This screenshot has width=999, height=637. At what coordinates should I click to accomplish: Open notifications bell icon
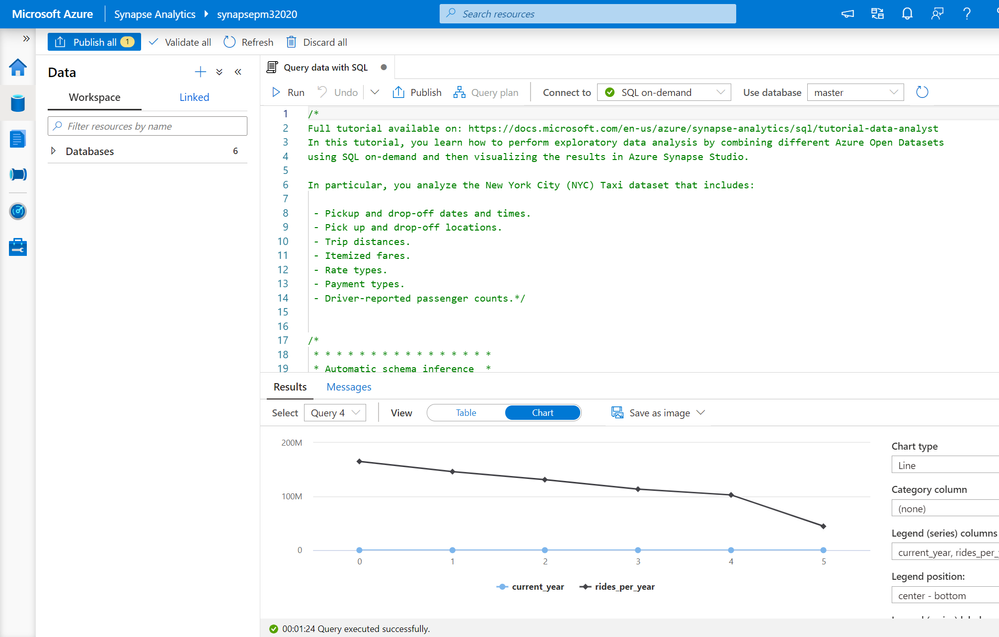tap(907, 13)
